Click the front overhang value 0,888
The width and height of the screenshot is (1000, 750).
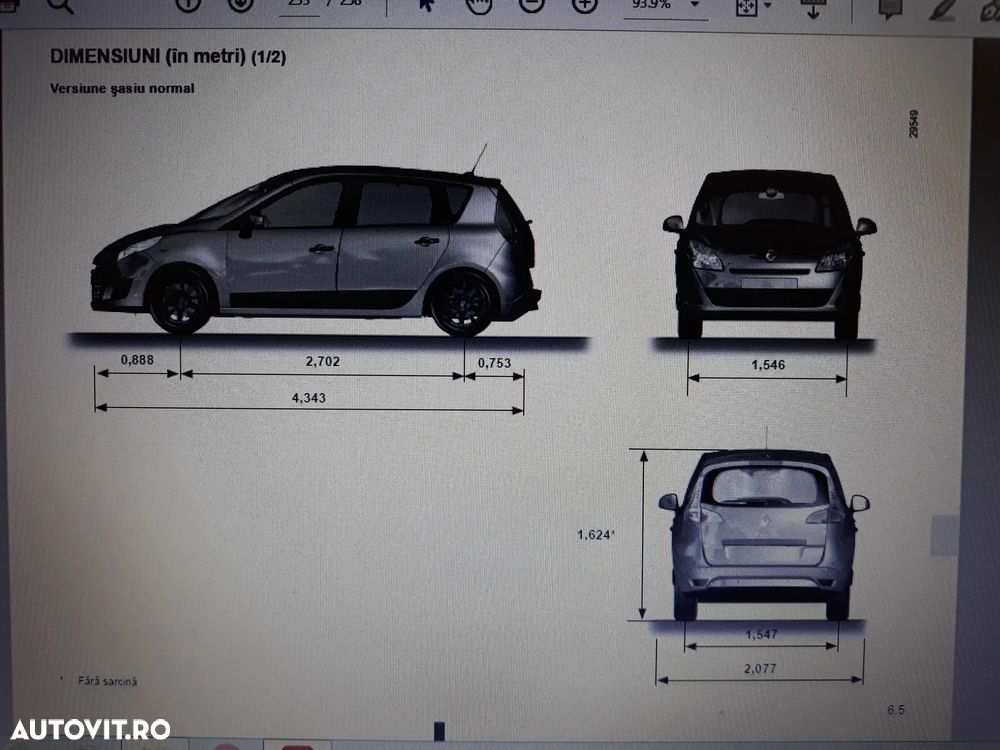pos(137,360)
